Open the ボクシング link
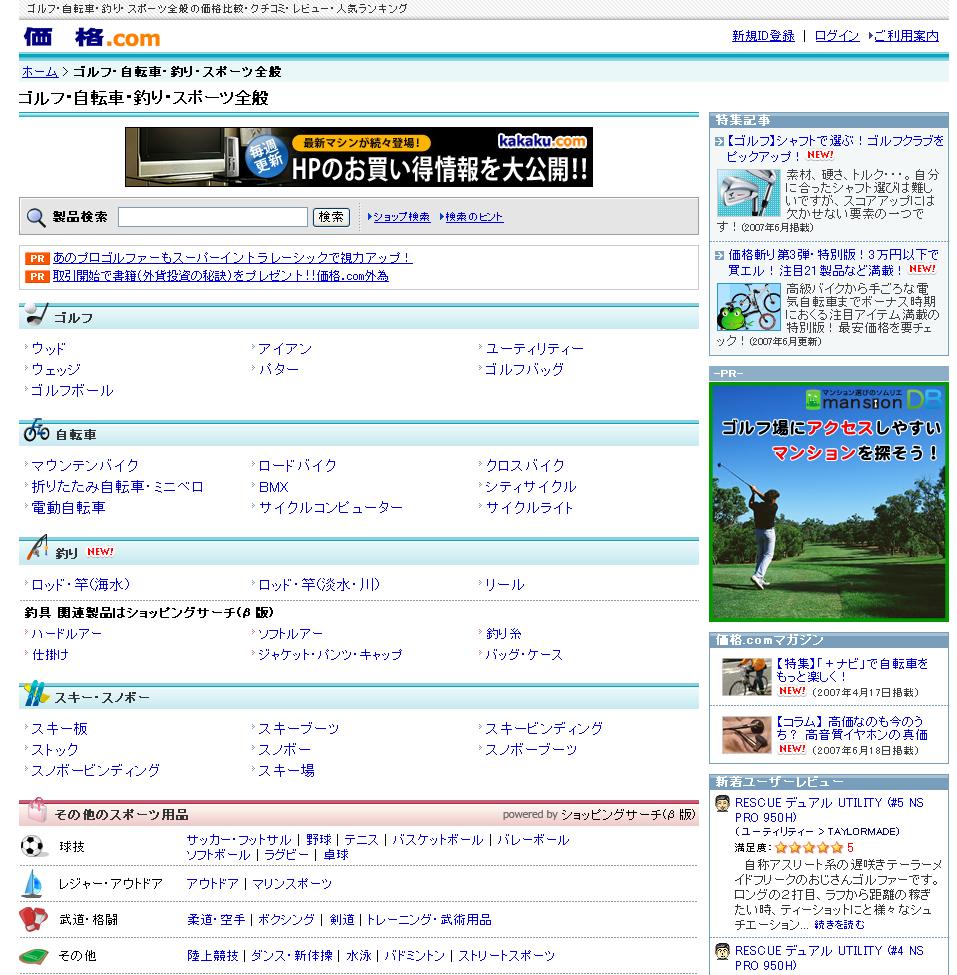Viewport: 957px width, 975px height. (286, 920)
